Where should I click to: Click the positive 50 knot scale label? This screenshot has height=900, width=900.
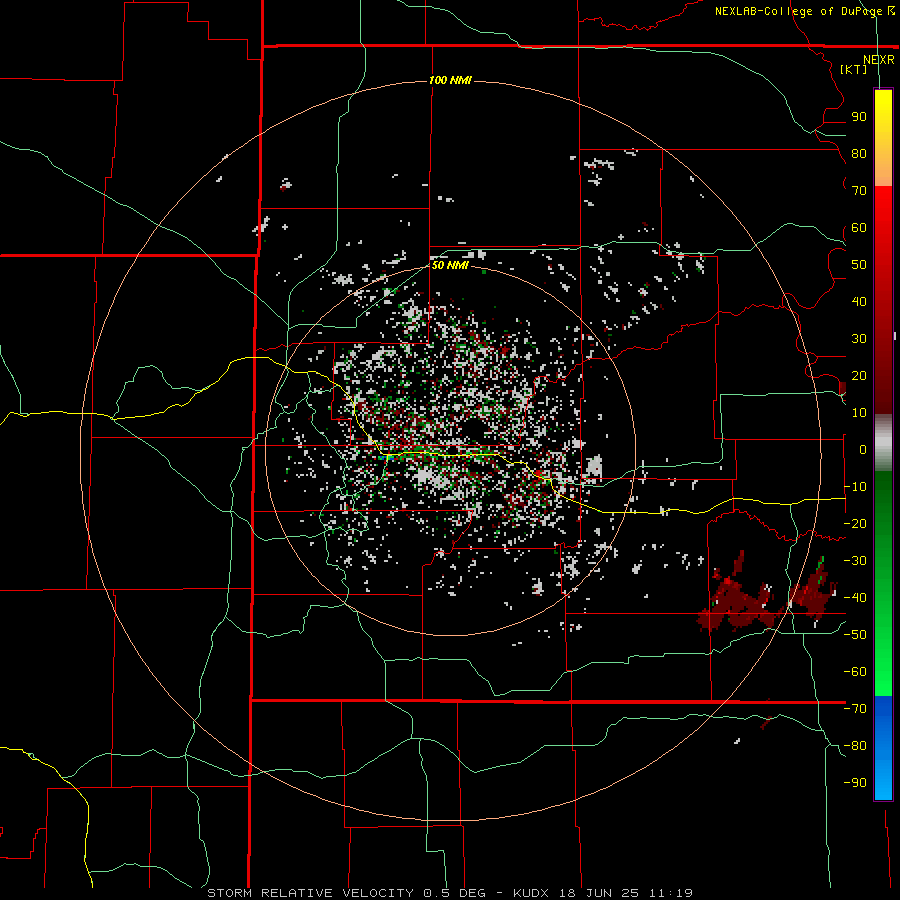click(x=859, y=265)
